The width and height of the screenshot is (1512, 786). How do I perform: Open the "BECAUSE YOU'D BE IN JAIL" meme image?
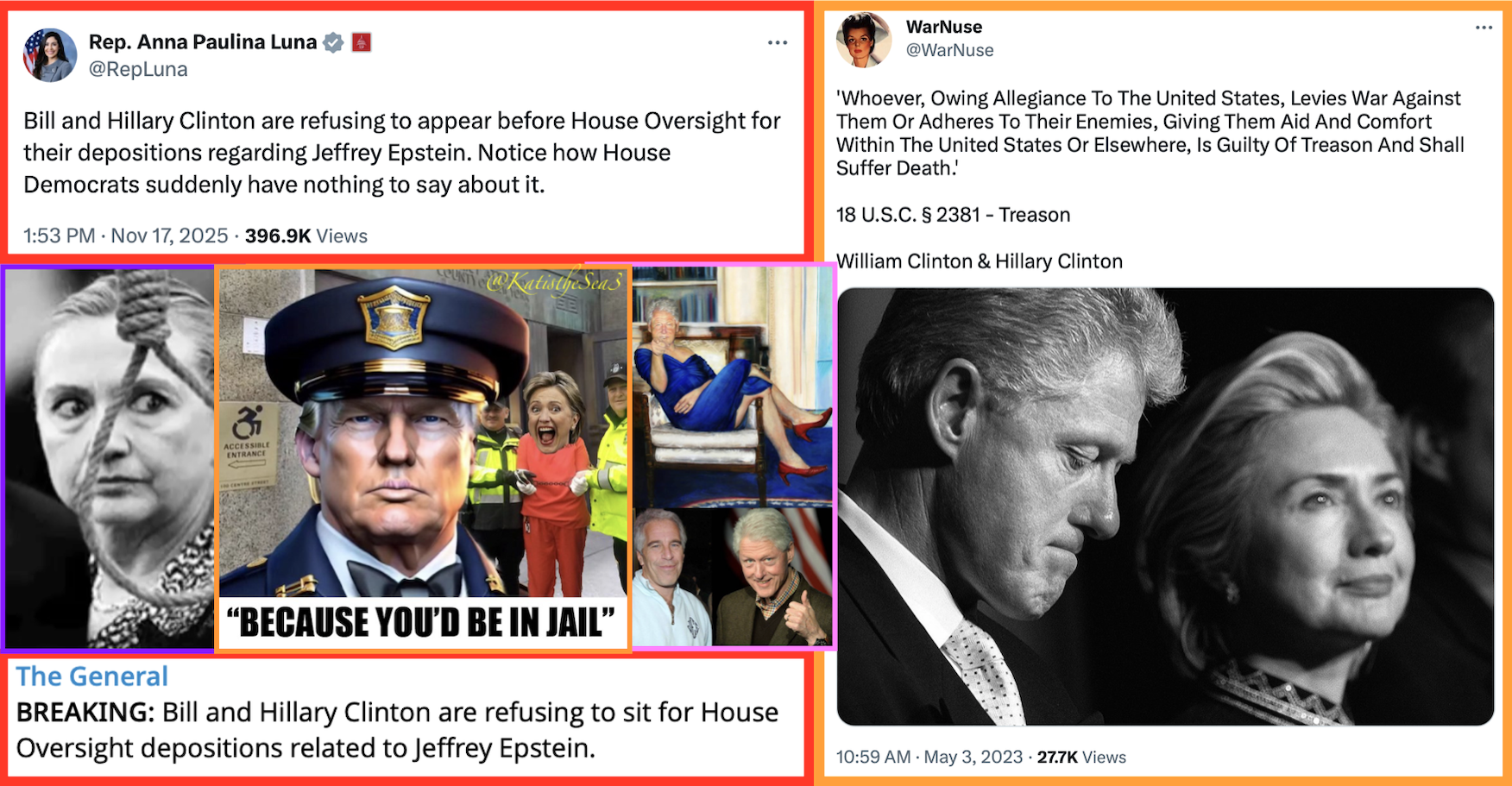(423, 458)
